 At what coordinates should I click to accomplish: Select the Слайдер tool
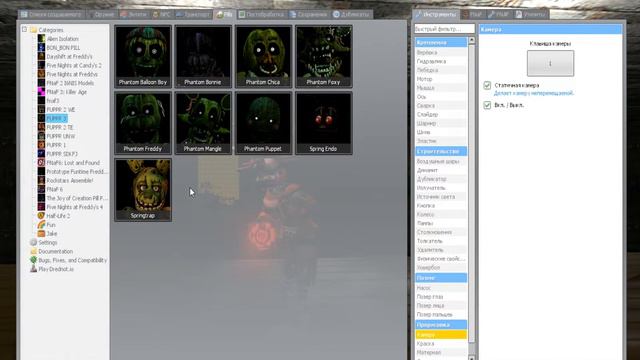click(x=441, y=115)
